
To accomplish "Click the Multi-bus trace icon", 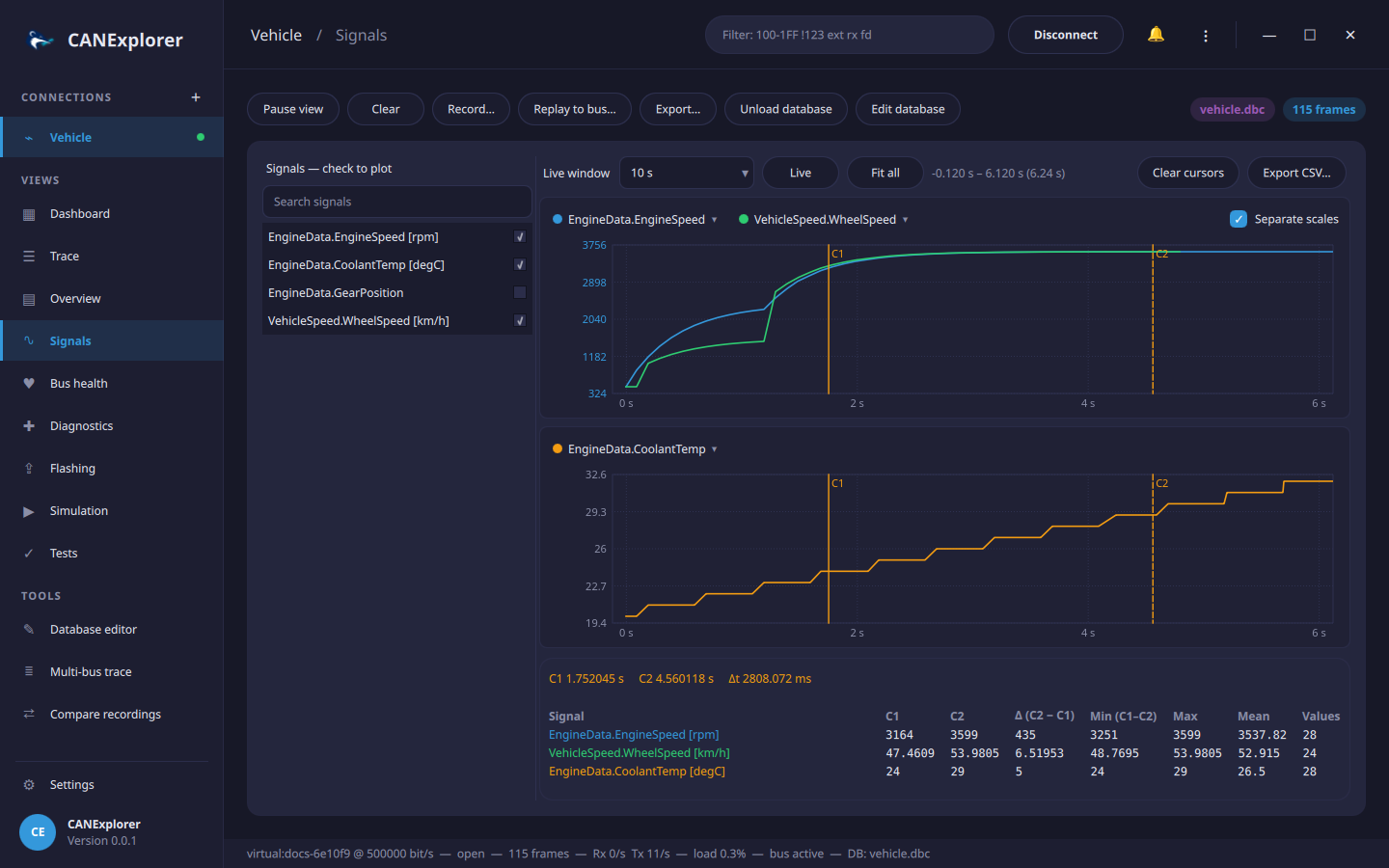I will click(x=29, y=672).
